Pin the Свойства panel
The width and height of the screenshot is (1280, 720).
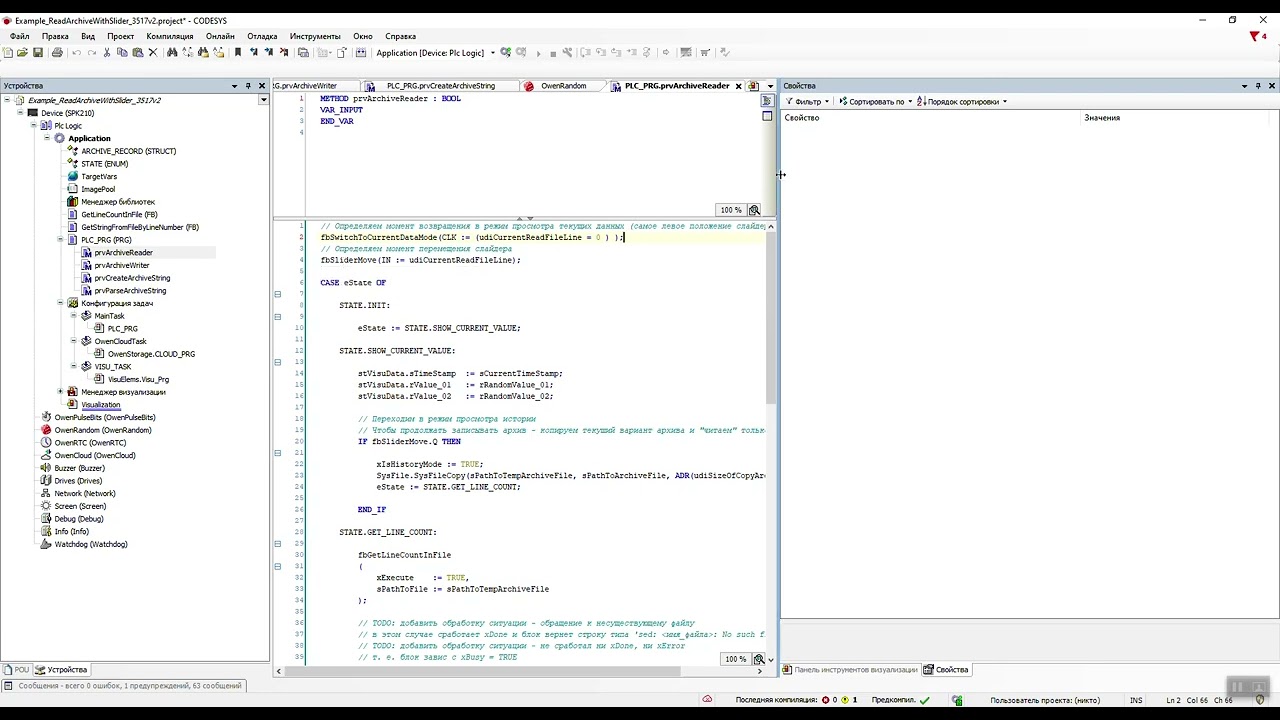point(1258,86)
